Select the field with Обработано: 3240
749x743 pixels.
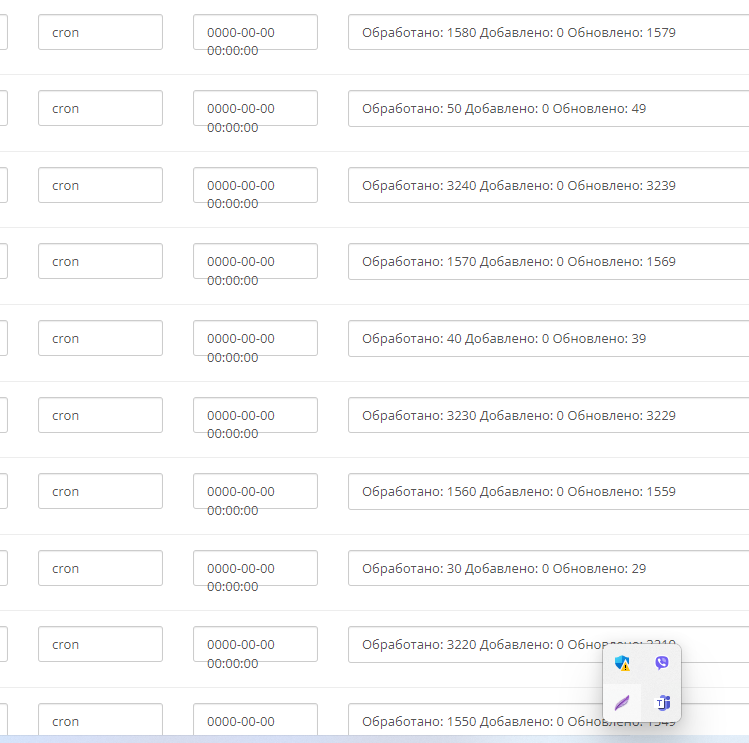548,185
